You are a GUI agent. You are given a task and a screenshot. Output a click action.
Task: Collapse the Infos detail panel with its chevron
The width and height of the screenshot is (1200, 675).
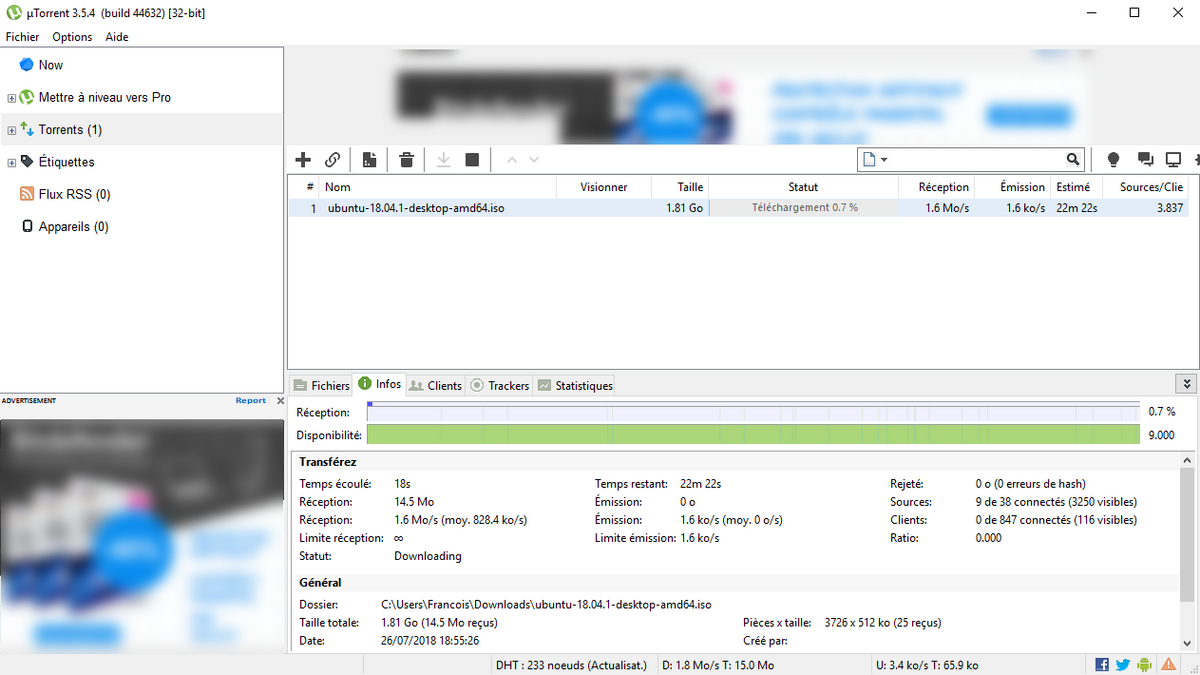[x=1186, y=383]
